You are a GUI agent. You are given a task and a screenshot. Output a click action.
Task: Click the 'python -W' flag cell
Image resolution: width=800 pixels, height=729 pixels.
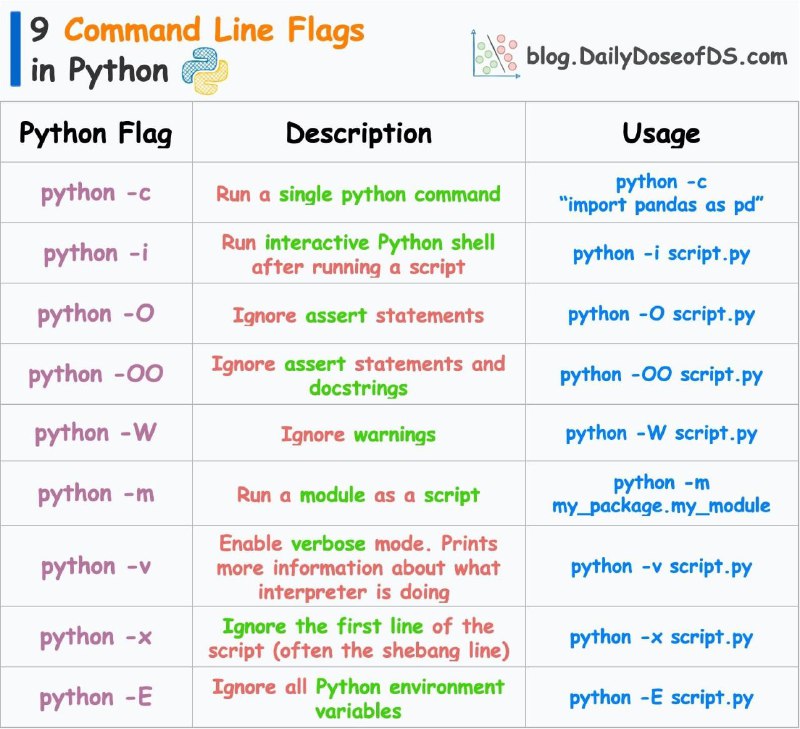point(96,433)
